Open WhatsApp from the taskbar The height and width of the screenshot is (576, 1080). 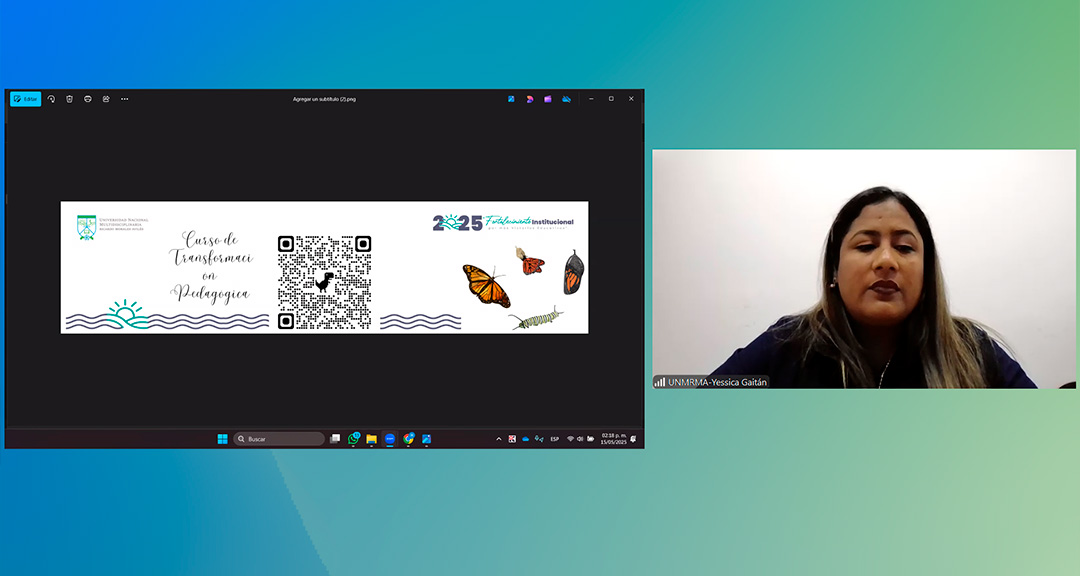tap(353, 439)
